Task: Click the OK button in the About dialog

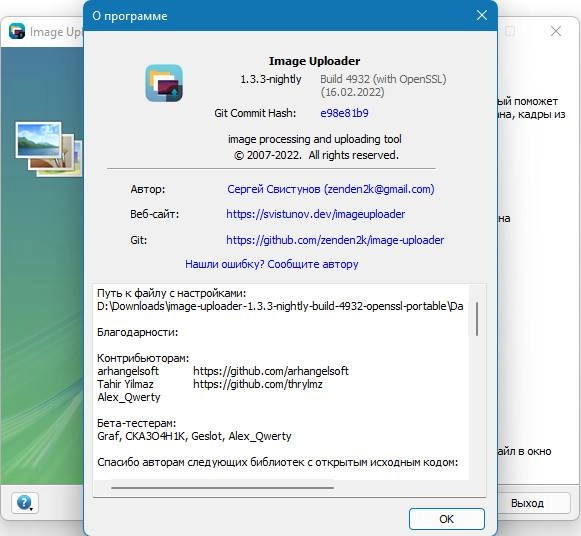Action: (446, 519)
